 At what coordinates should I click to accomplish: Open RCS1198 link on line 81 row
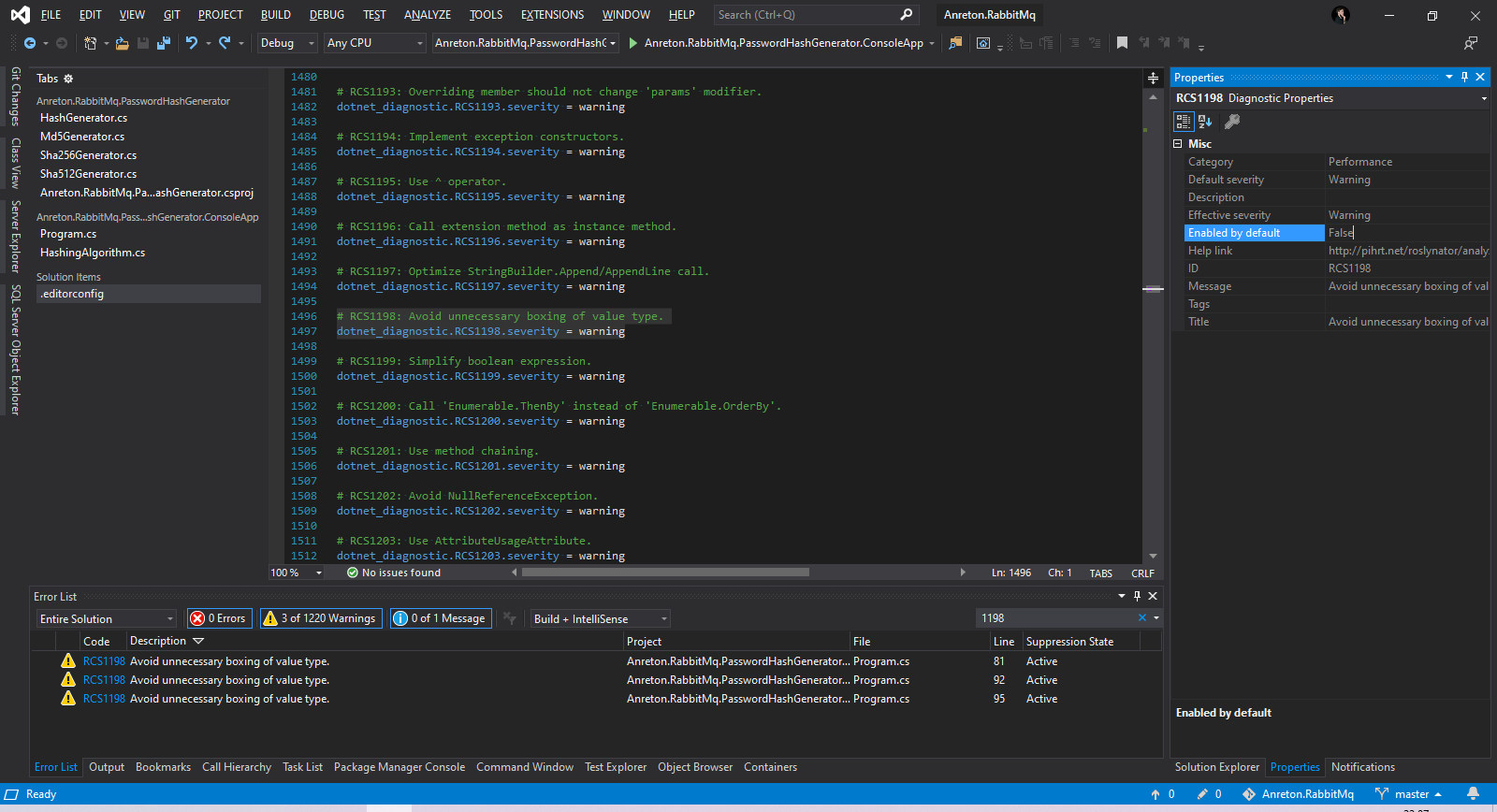point(104,661)
